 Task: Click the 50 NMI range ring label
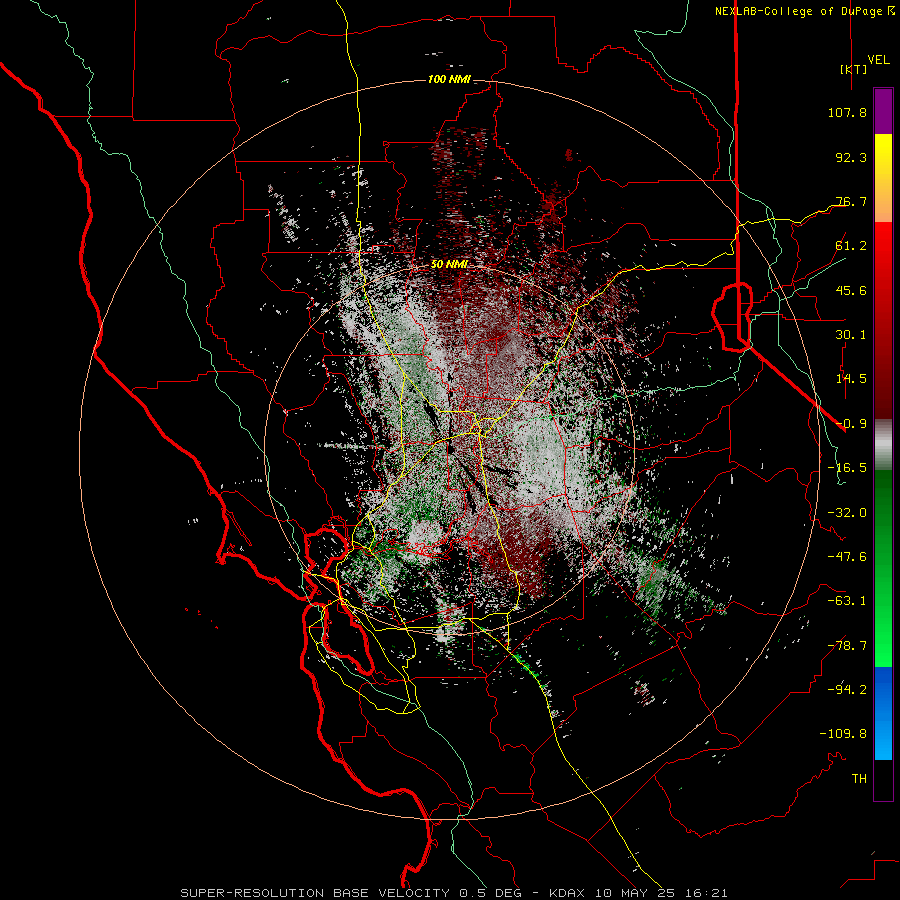[449, 264]
